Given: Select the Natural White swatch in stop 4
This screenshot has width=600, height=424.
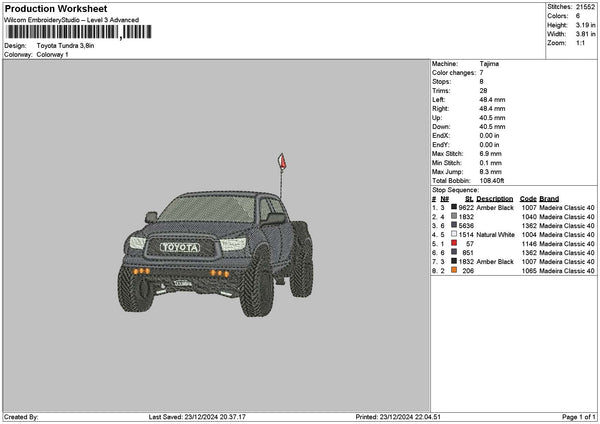Looking at the screenshot, I should click(454, 234).
